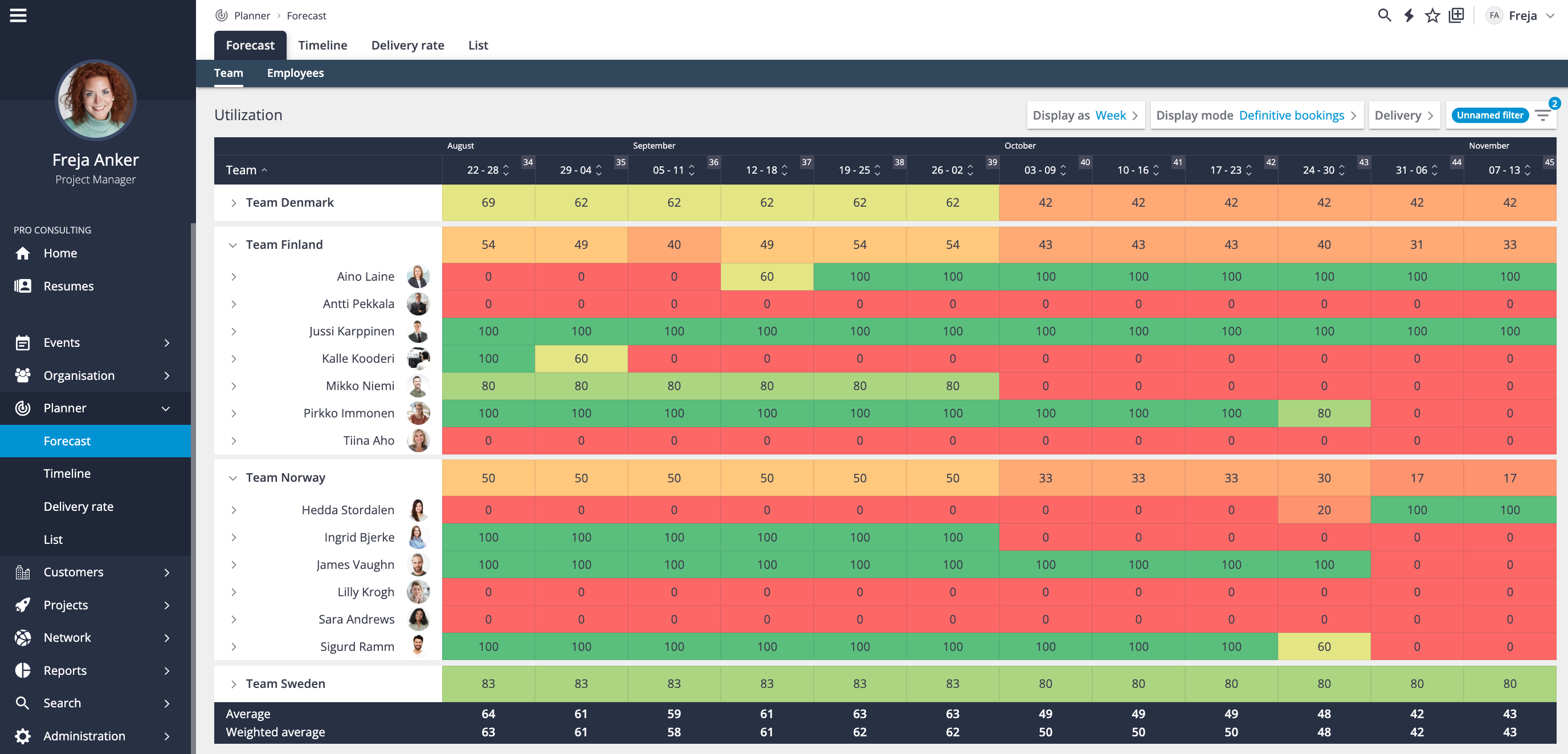Click the star favorites icon
The width and height of the screenshot is (1568, 754).
pyautogui.click(x=1432, y=15)
